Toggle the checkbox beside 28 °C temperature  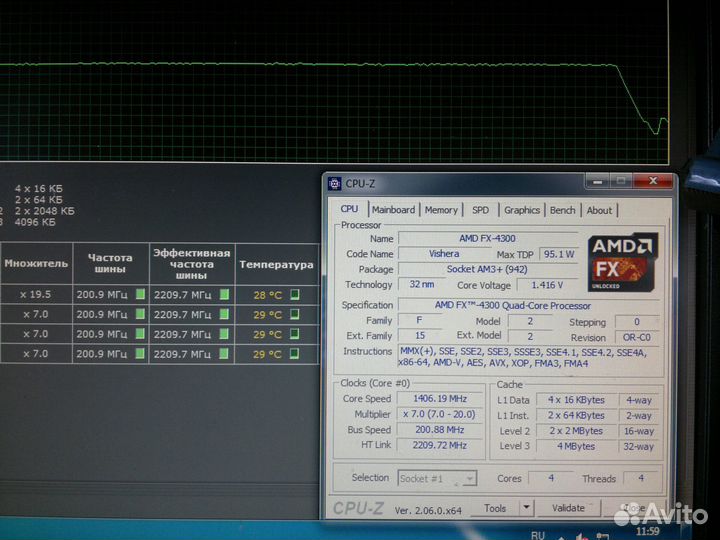tap(295, 294)
